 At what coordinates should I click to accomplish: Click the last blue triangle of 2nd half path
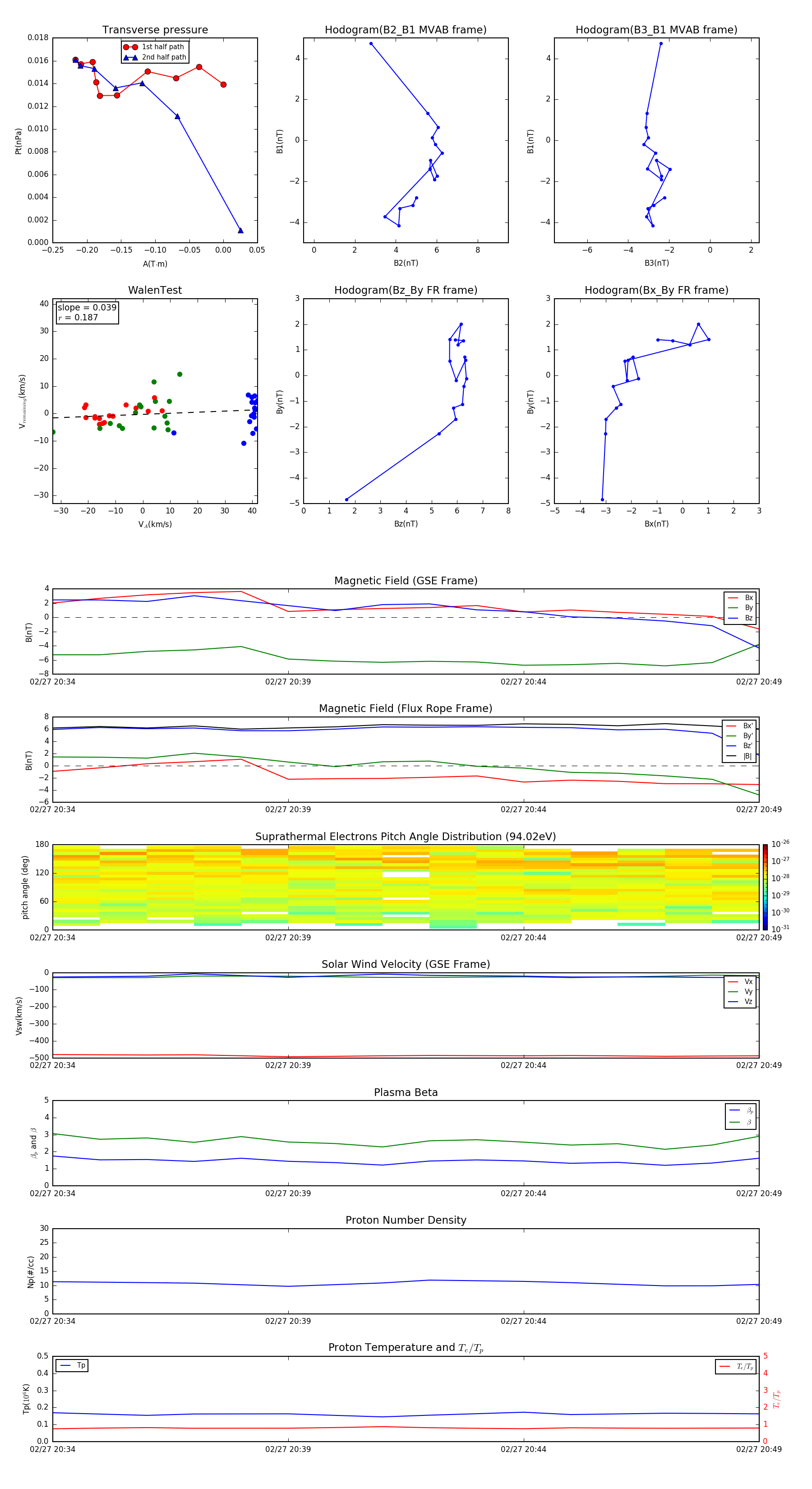(240, 231)
